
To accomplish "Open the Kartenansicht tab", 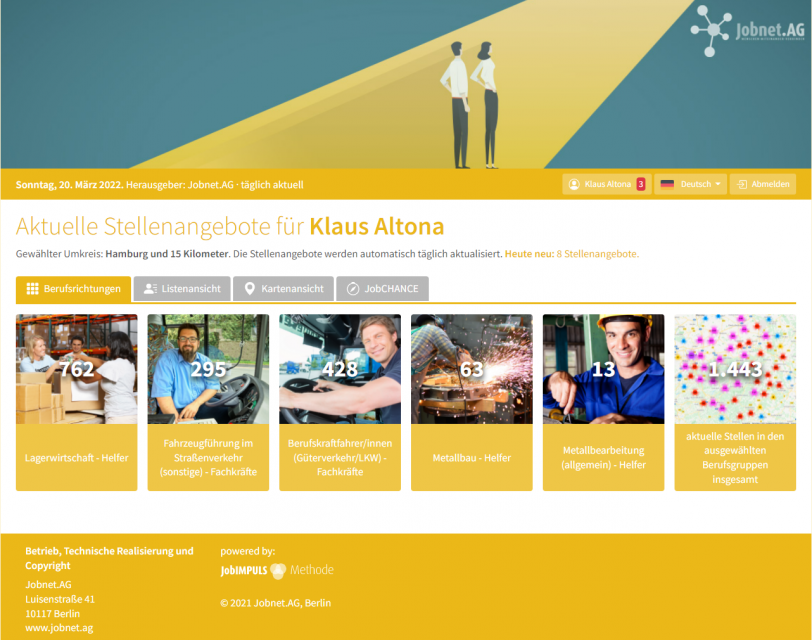I will 283,288.
